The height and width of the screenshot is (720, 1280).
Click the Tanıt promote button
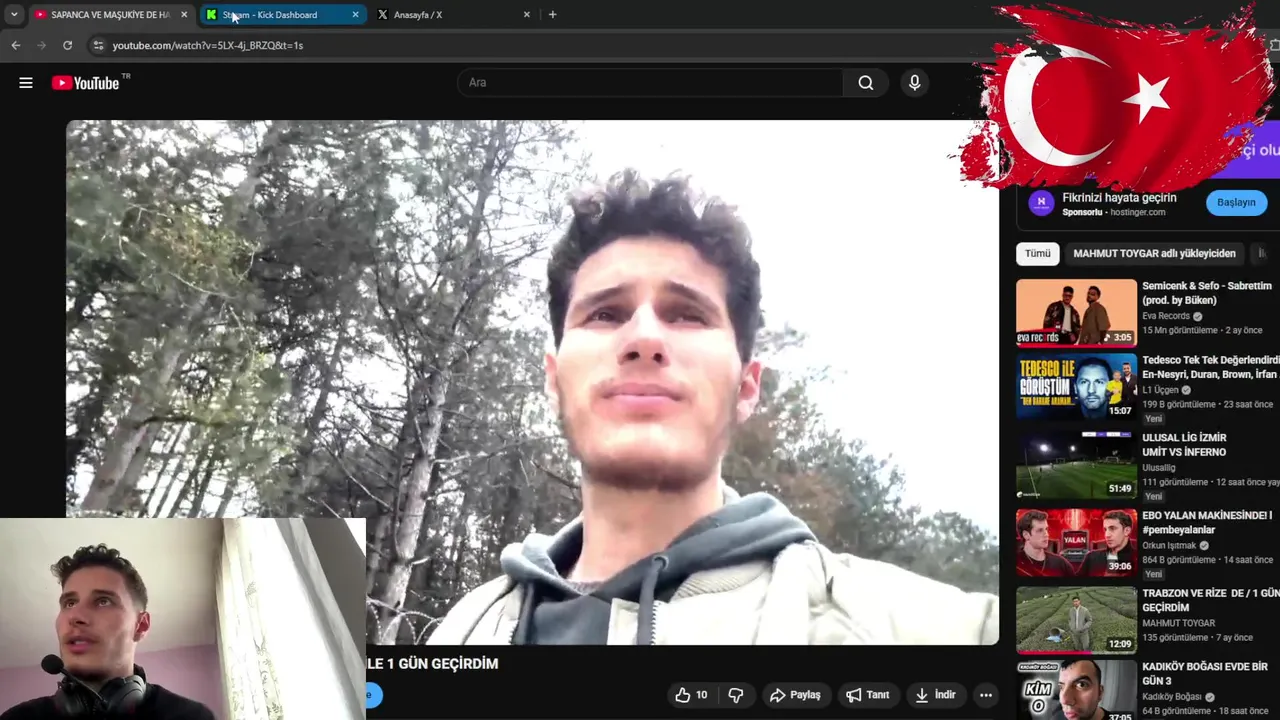coord(867,695)
